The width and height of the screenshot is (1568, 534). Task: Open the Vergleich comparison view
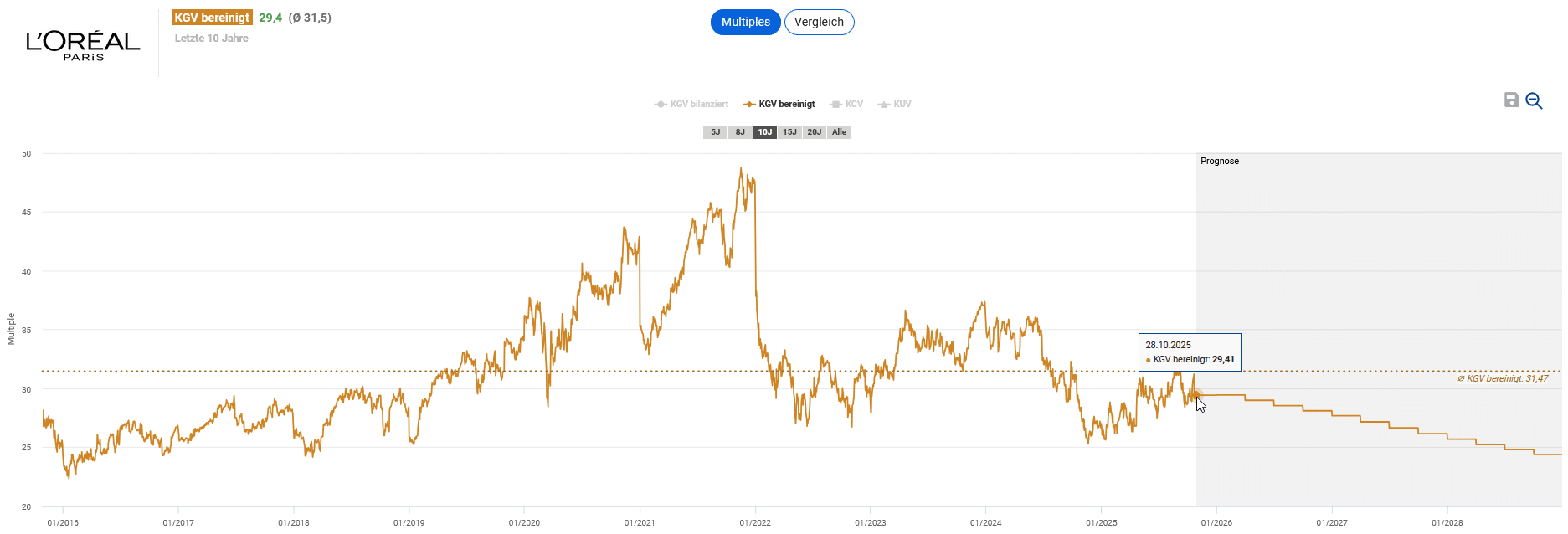click(819, 23)
